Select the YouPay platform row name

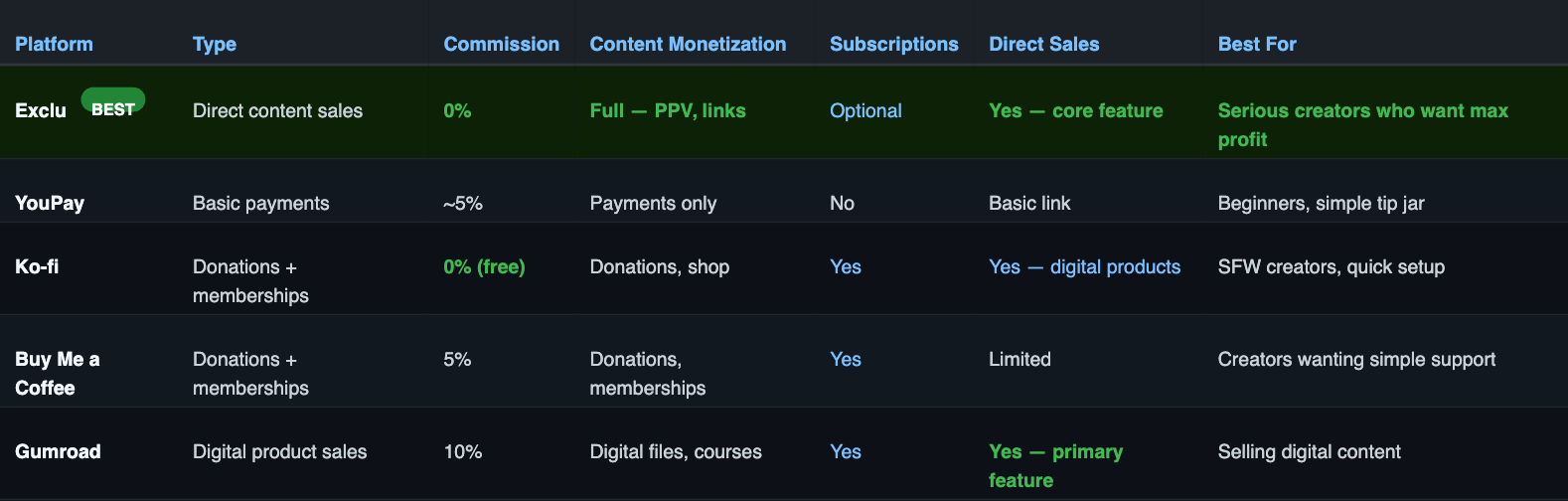[x=50, y=203]
